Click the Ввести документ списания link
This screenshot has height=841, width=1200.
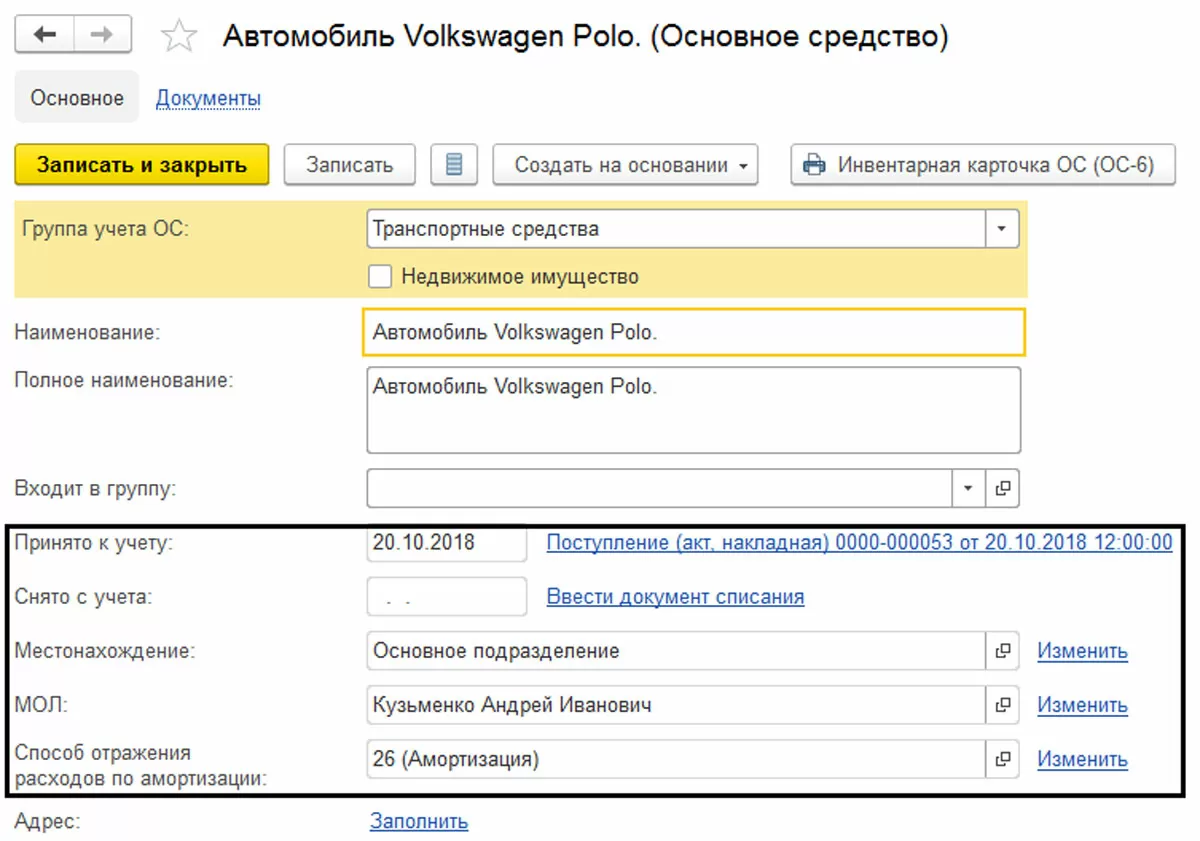click(x=675, y=597)
